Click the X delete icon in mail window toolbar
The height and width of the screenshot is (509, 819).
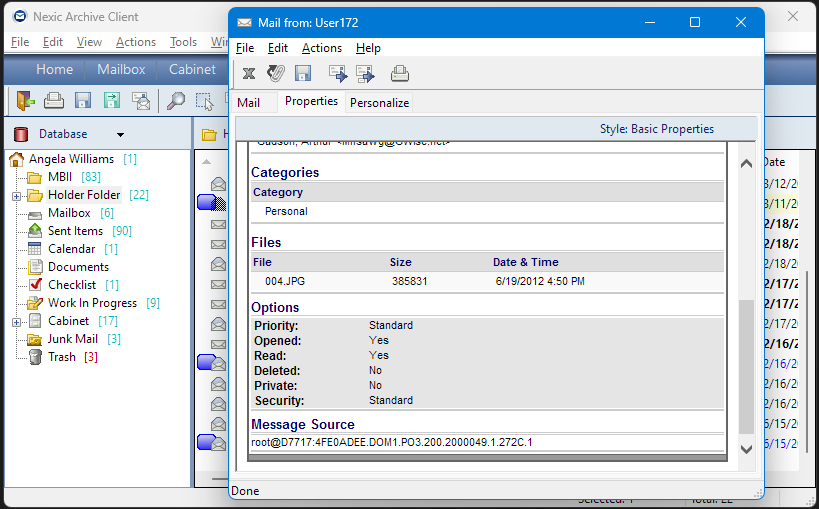tap(249, 74)
